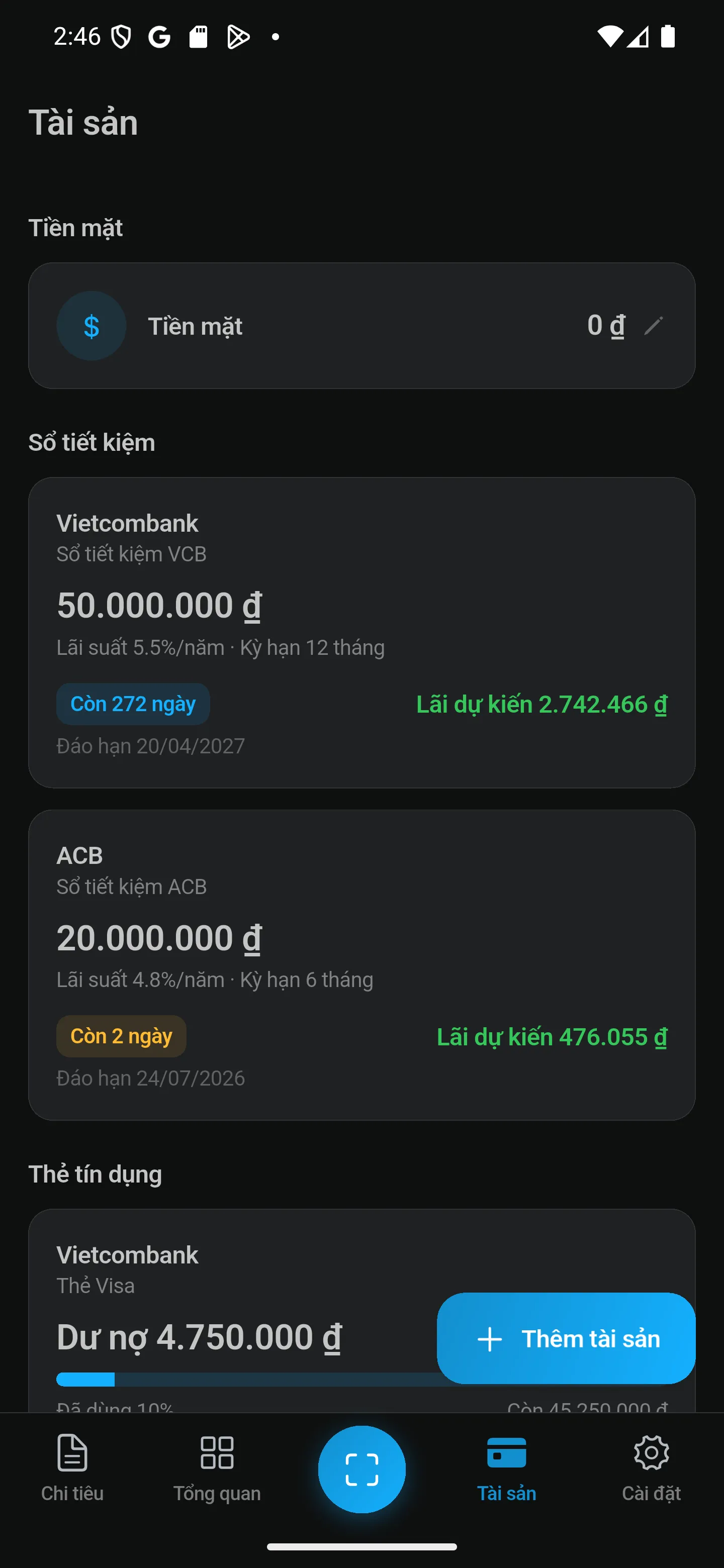Open the Chi tiêu document icon tab
The width and height of the screenshot is (724, 1568).
[x=72, y=1468]
